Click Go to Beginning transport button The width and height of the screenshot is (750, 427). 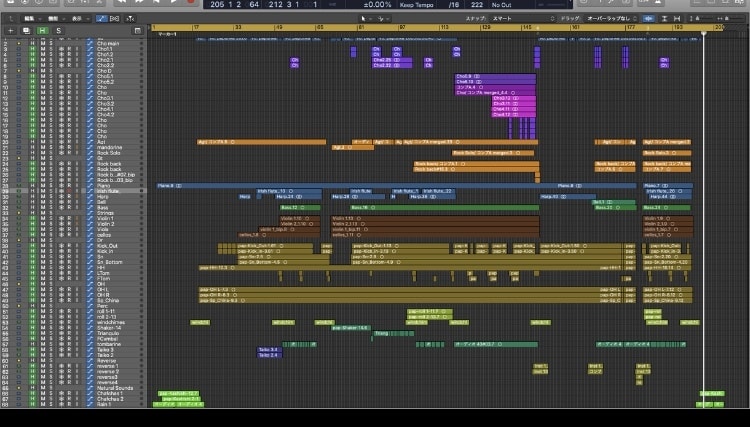(x=156, y=2)
